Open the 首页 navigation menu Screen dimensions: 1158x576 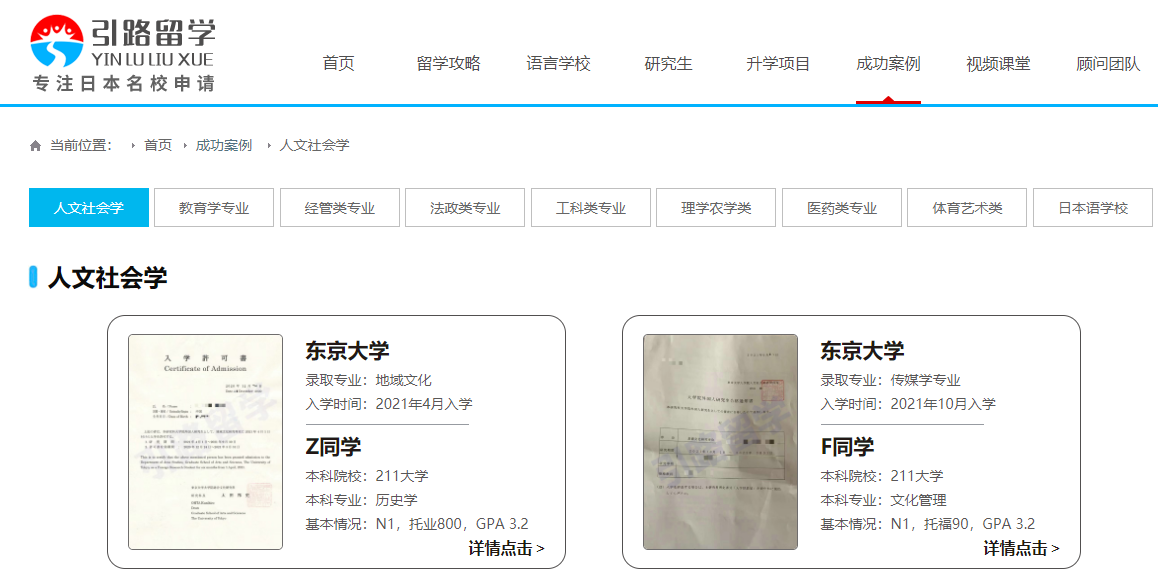(x=338, y=64)
